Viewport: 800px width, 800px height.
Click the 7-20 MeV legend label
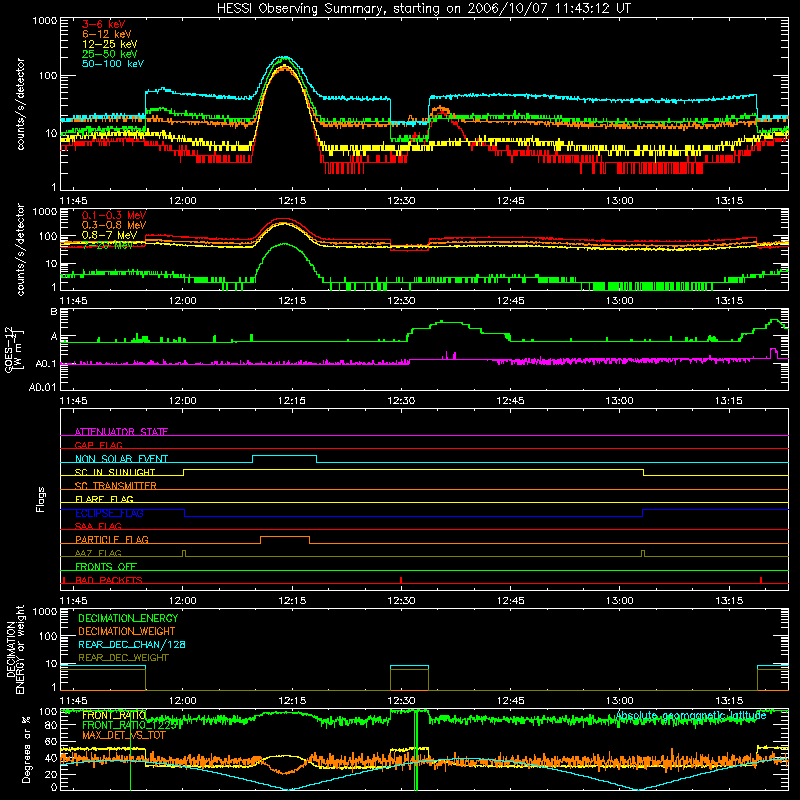pos(108,245)
